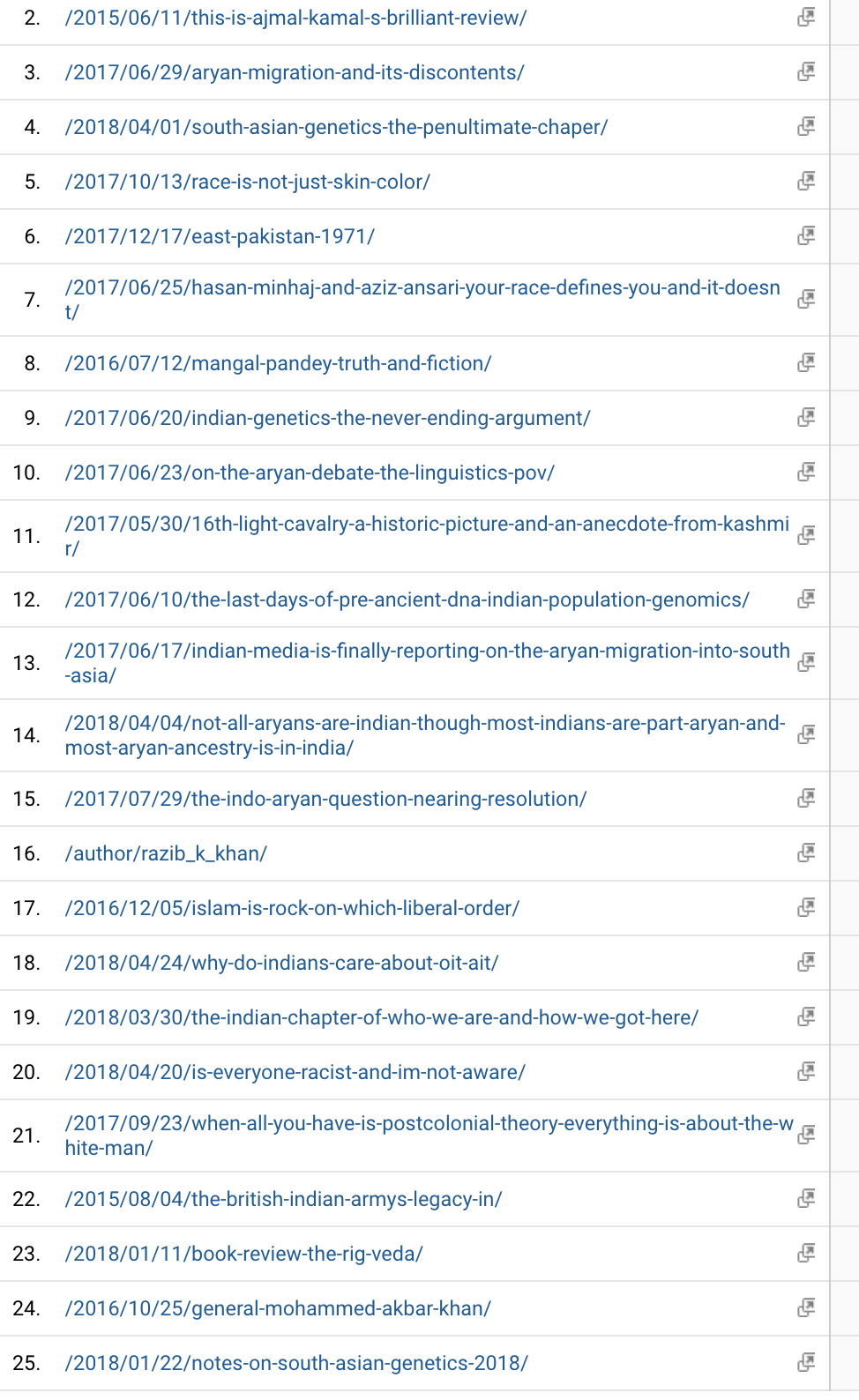
Task: Open the this-is-ajmal-kamal-s-brilliant-review page link
Action: (295, 18)
